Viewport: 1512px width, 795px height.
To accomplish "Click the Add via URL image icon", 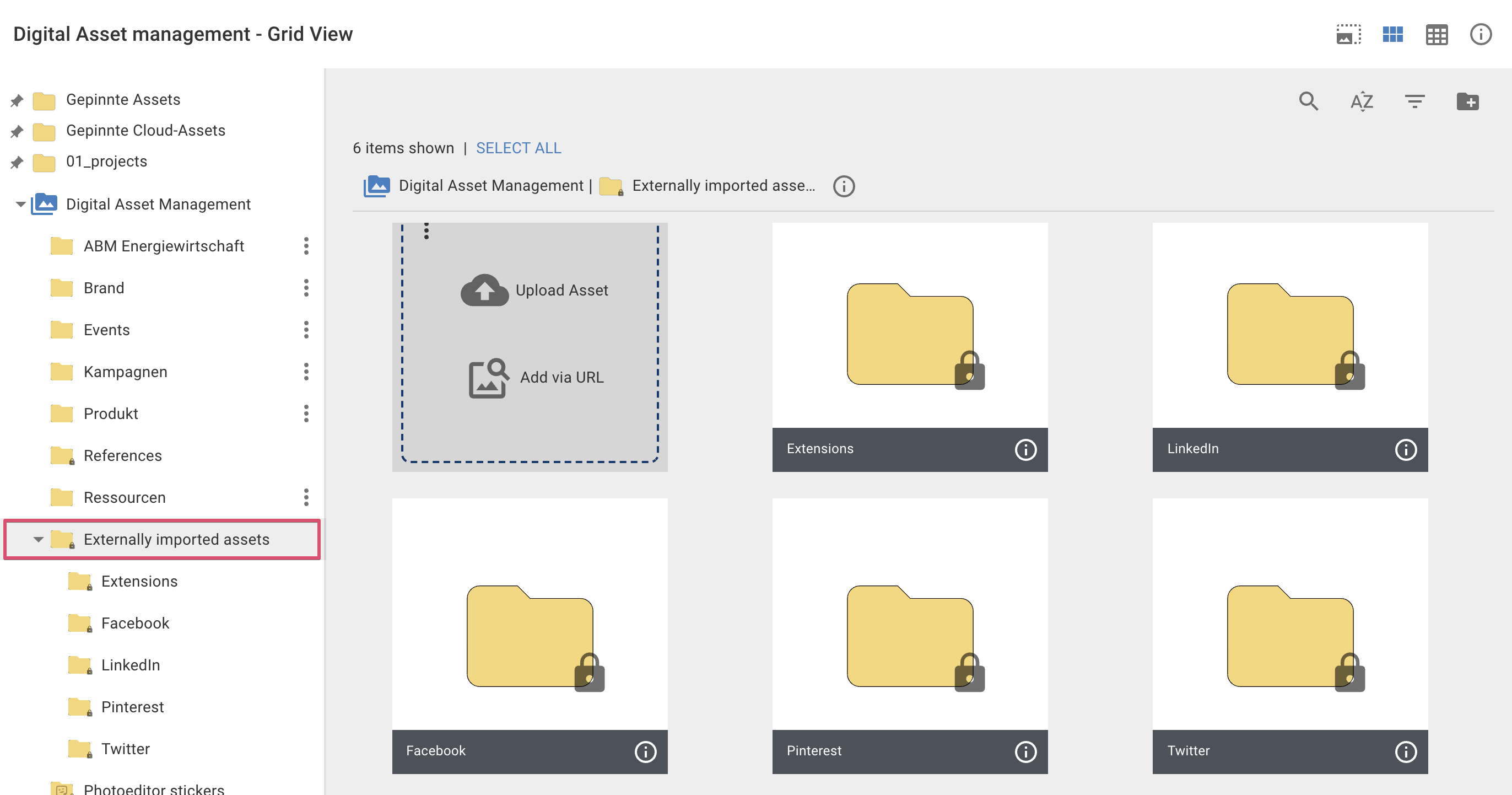I will (488, 378).
